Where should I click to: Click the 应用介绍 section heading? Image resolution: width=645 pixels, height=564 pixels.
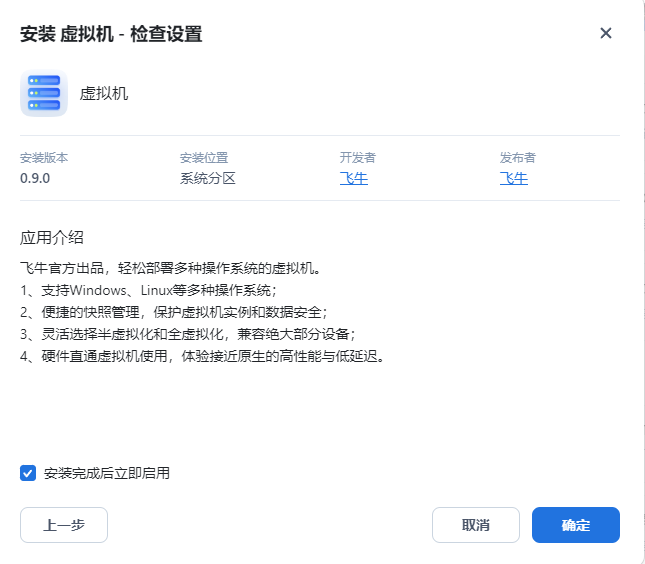(x=52, y=237)
